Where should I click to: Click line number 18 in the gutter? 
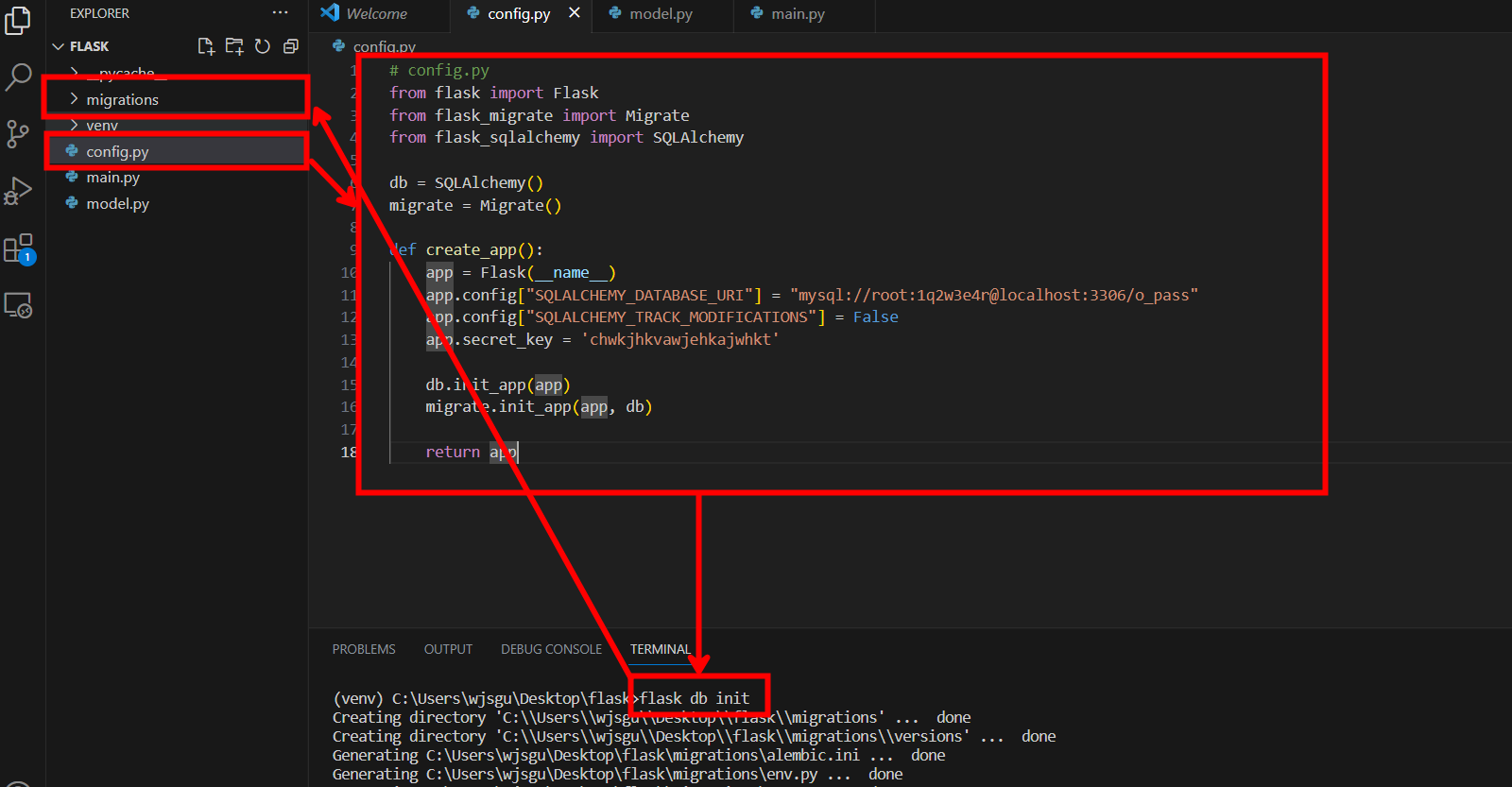(x=349, y=452)
